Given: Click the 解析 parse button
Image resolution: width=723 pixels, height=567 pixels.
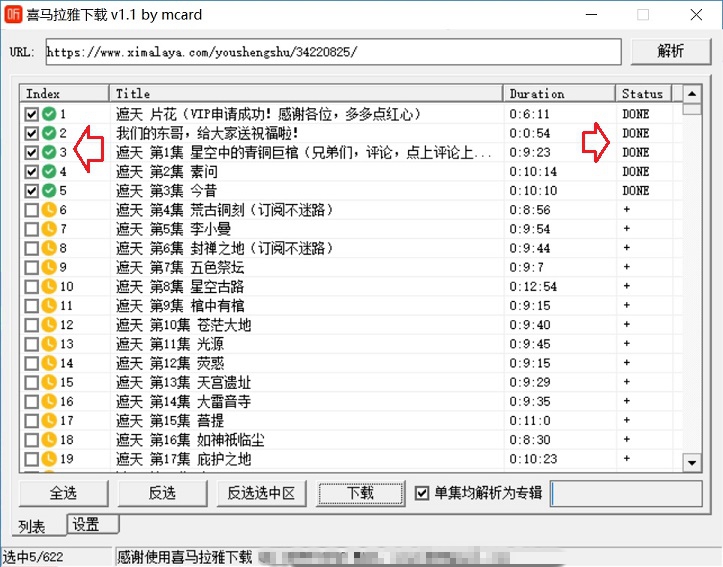Looking at the screenshot, I should (x=671, y=51).
